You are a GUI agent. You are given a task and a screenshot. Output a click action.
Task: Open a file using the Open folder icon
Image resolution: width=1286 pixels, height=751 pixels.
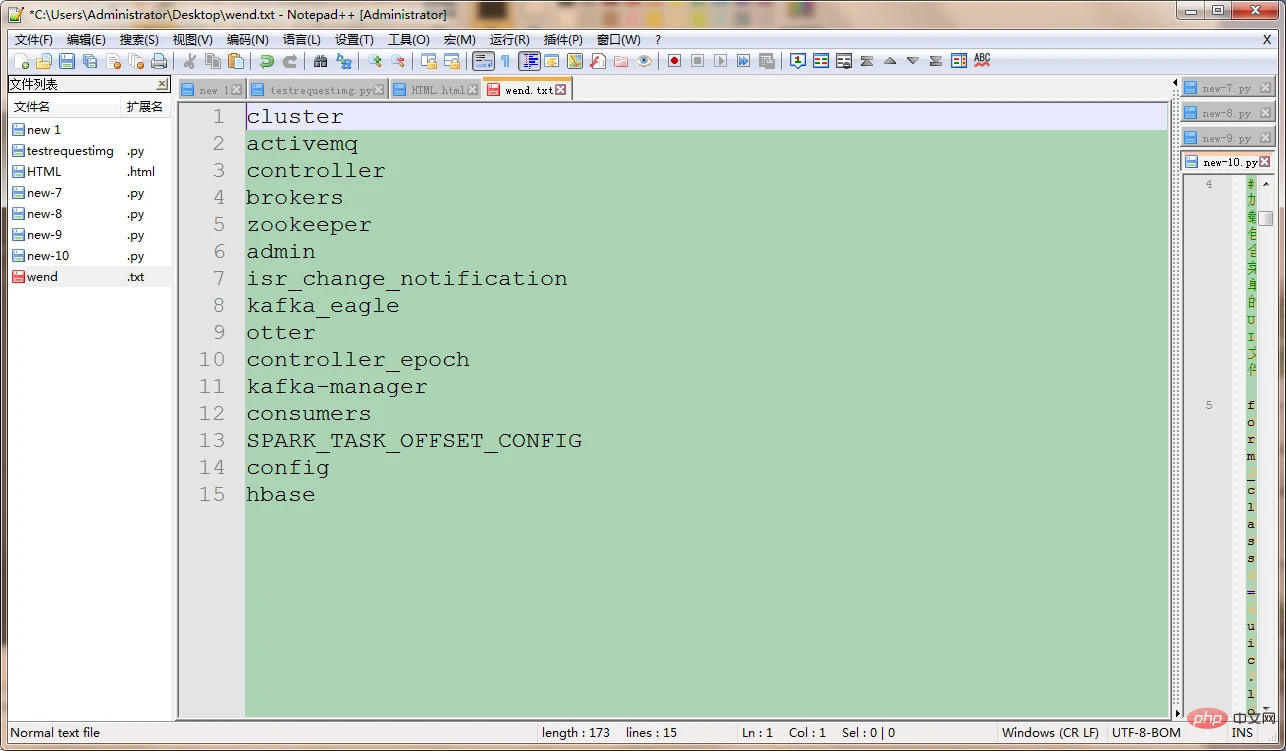42,62
